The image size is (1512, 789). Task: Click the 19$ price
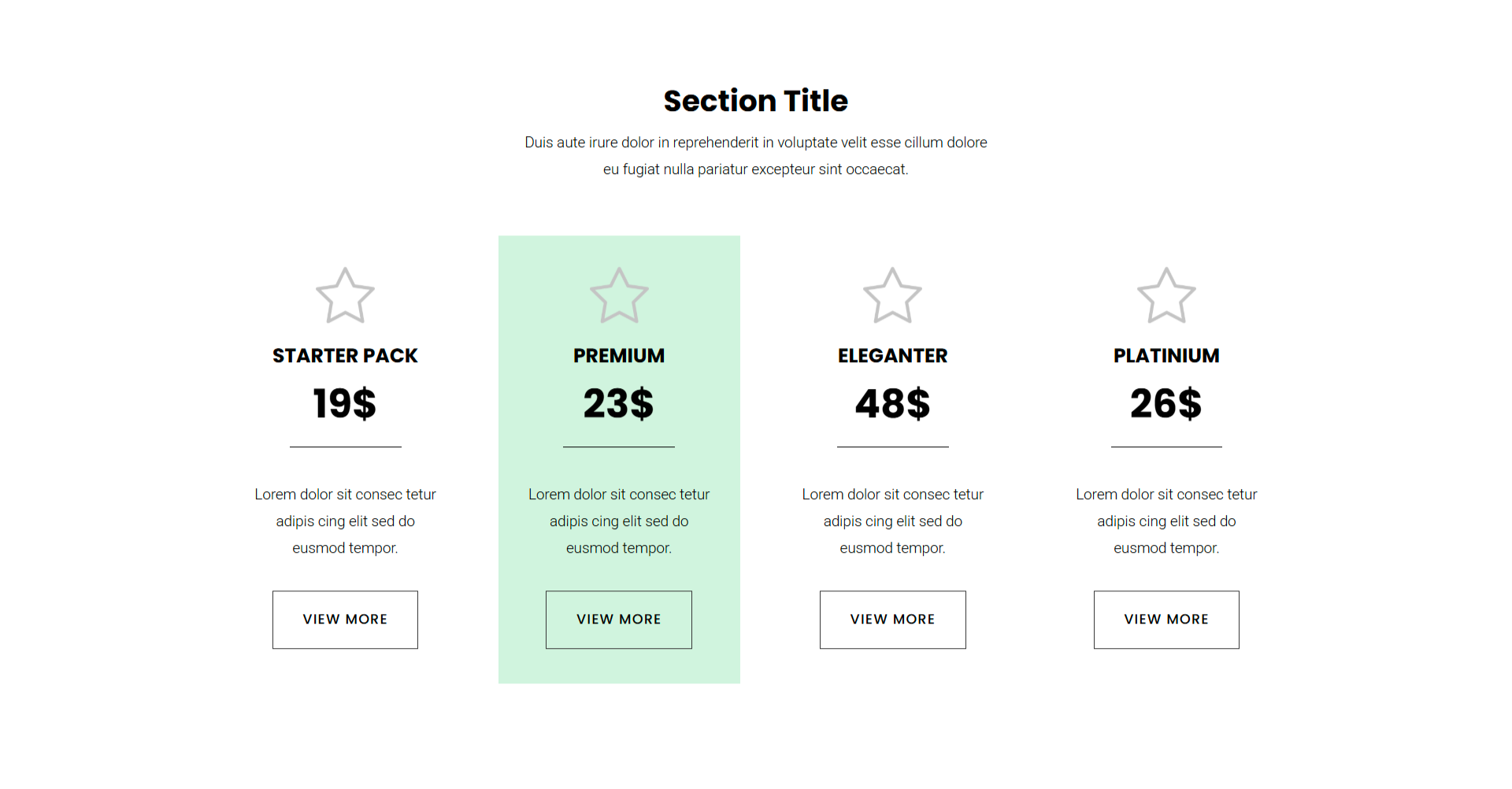345,403
